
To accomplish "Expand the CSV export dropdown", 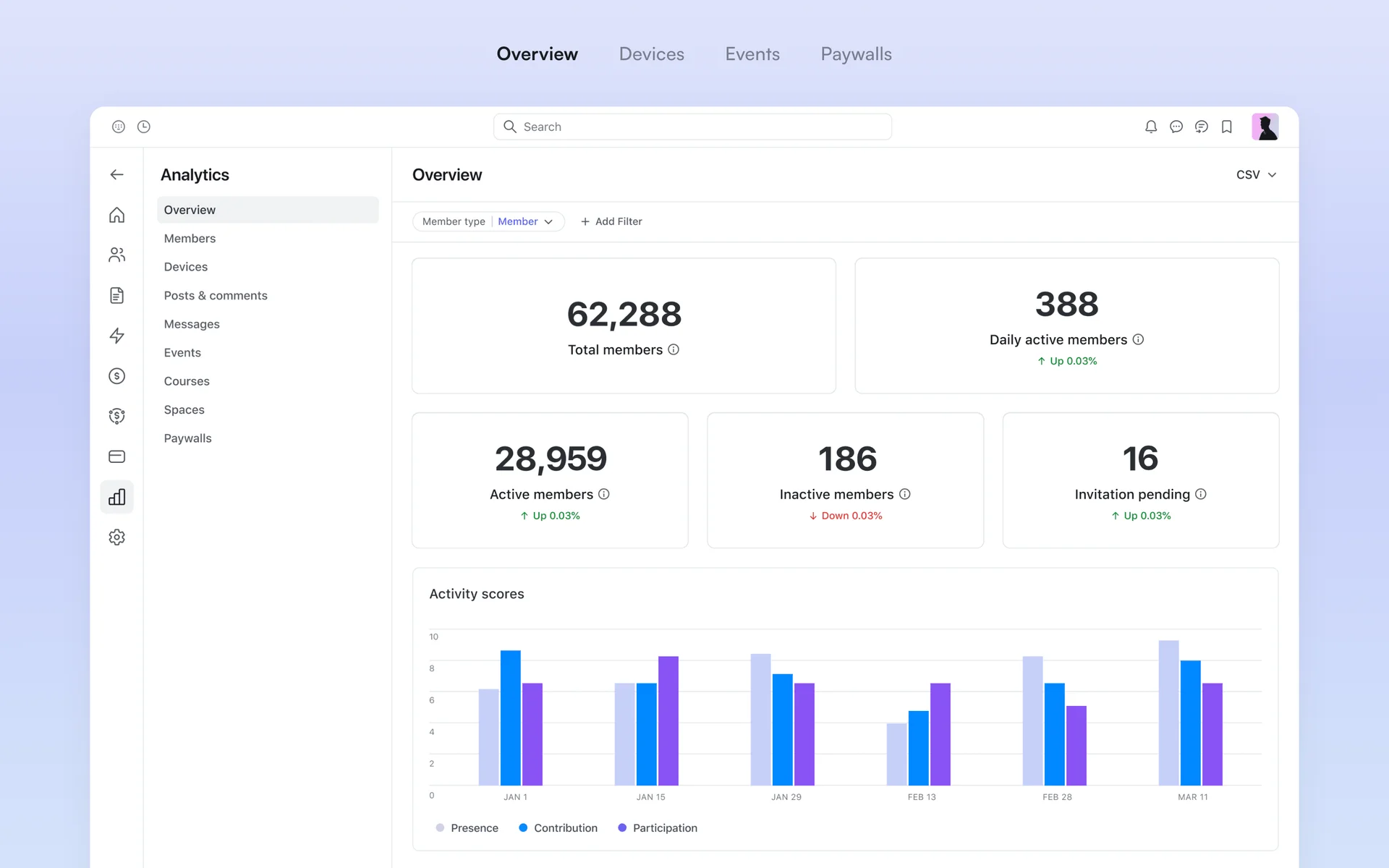I will pyautogui.click(x=1256, y=174).
